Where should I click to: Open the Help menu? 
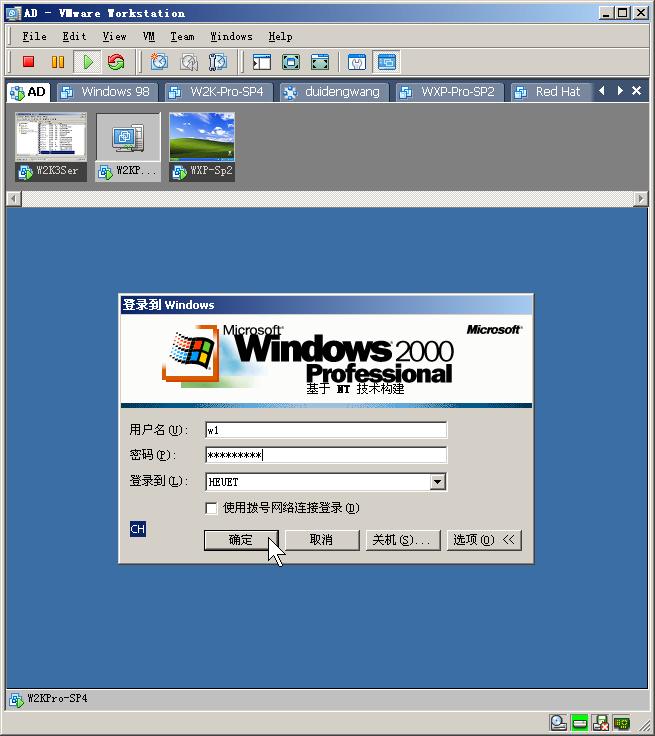(280, 37)
